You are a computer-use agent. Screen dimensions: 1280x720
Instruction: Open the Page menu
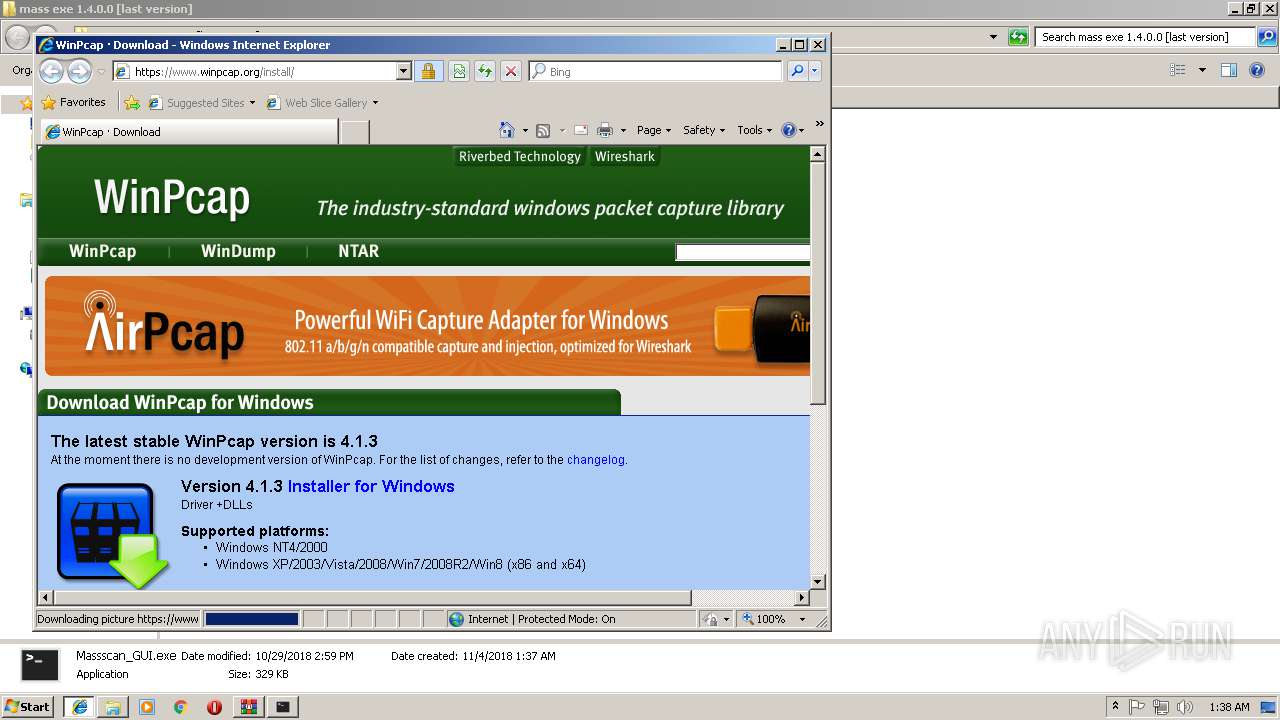coord(654,130)
